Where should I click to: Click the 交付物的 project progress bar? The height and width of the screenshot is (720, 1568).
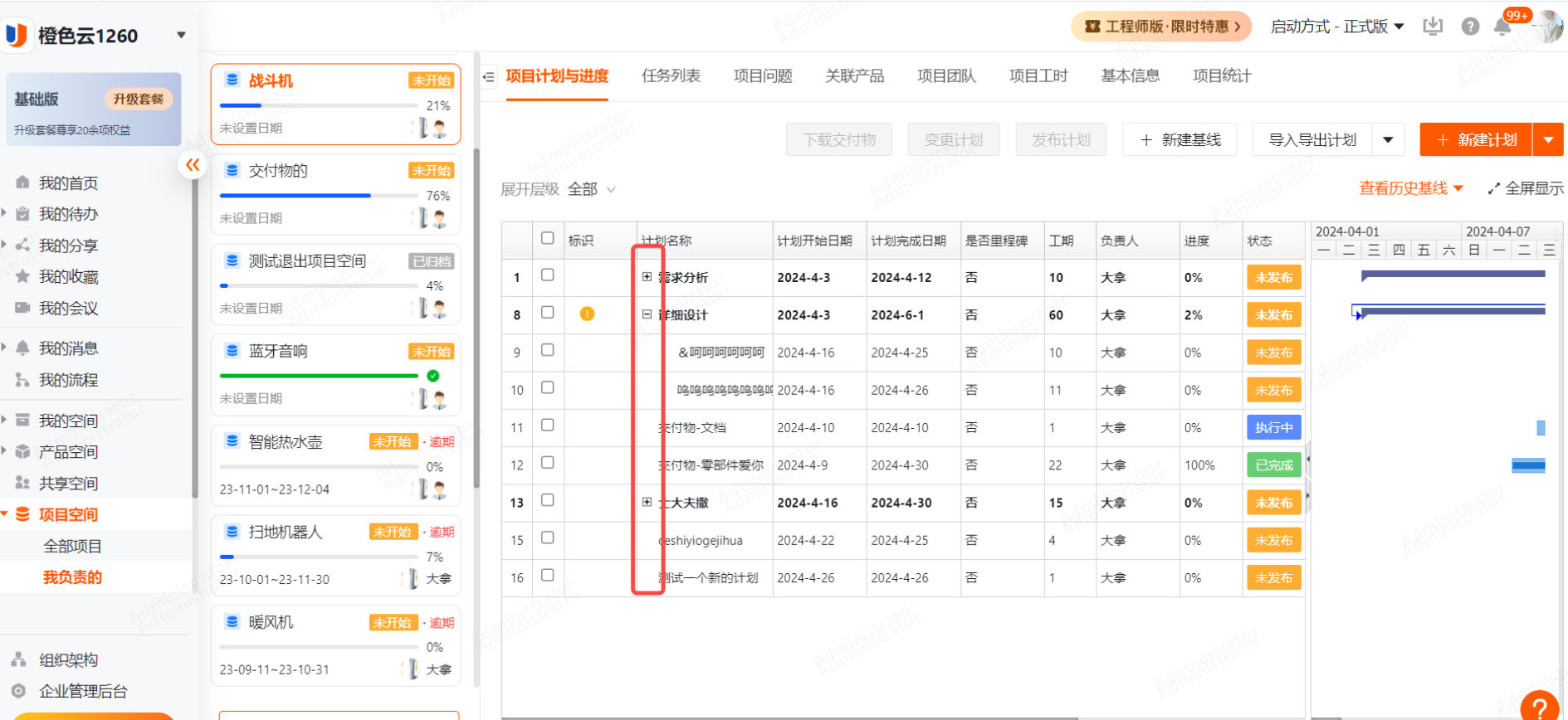pos(319,196)
